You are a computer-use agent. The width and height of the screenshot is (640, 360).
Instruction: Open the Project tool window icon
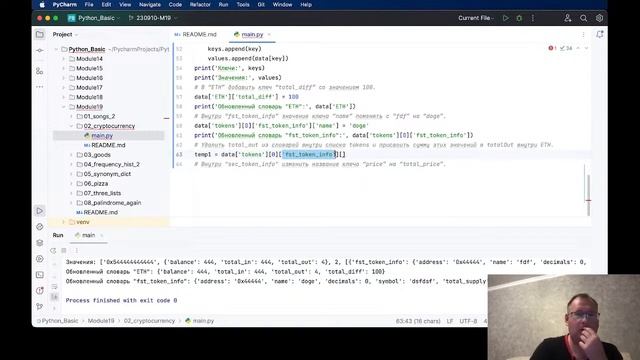40,35
